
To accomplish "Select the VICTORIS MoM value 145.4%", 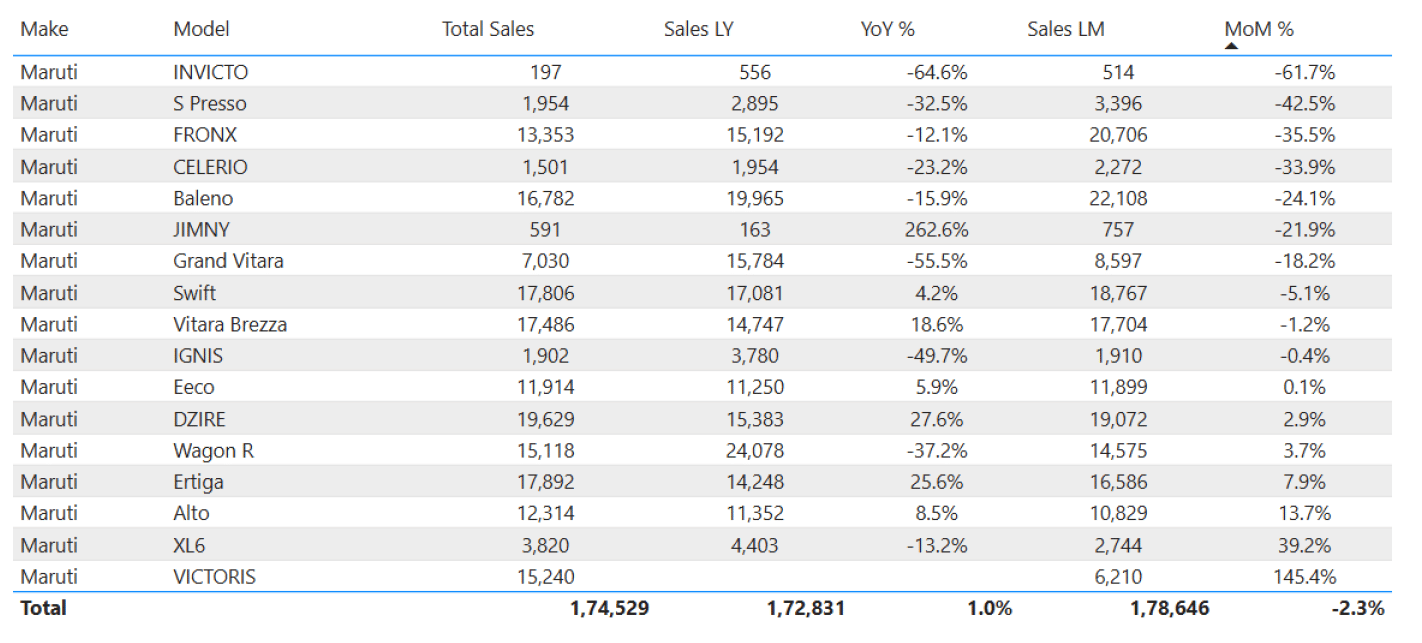I will (1303, 577).
